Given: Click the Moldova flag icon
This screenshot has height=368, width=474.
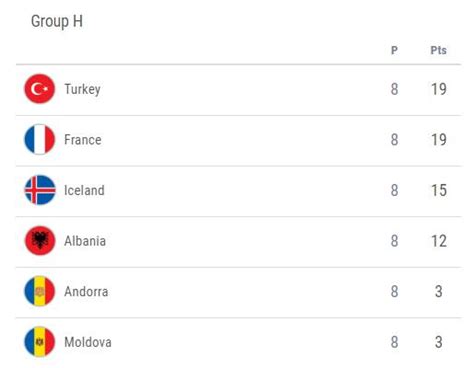Looking at the screenshot, I should (x=40, y=342).
